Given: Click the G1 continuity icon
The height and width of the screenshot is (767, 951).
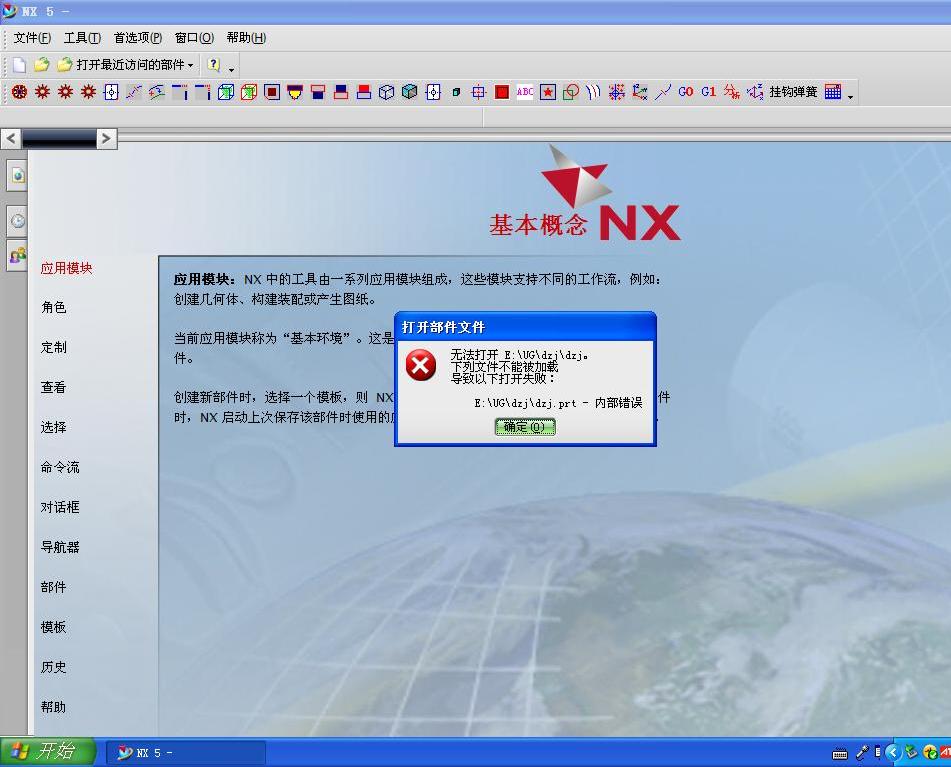Looking at the screenshot, I should click(708, 92).
